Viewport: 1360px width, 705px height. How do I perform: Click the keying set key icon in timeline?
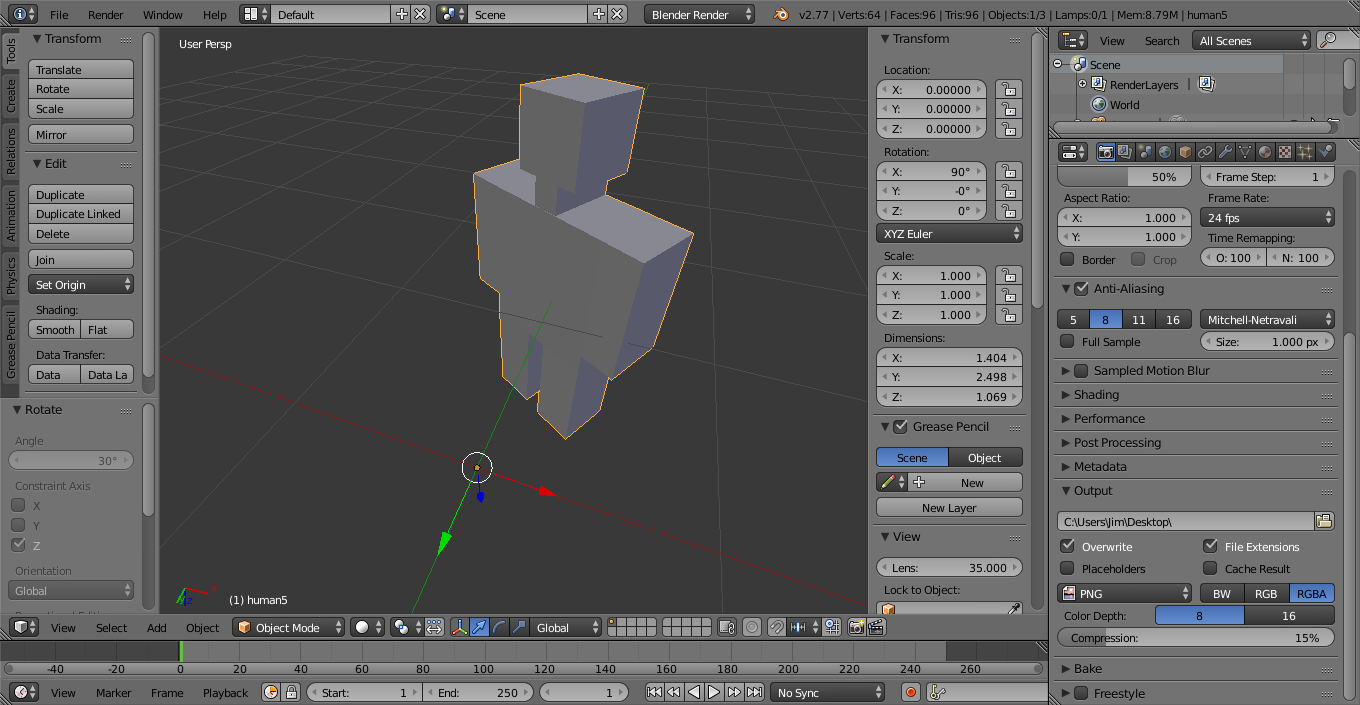click(937, 692)
